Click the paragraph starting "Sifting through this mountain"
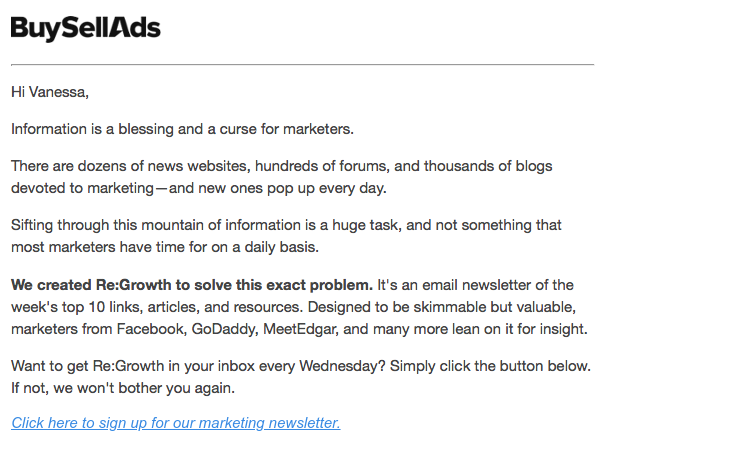The width and height of the screenshot is (751, 461). point(286,236)
